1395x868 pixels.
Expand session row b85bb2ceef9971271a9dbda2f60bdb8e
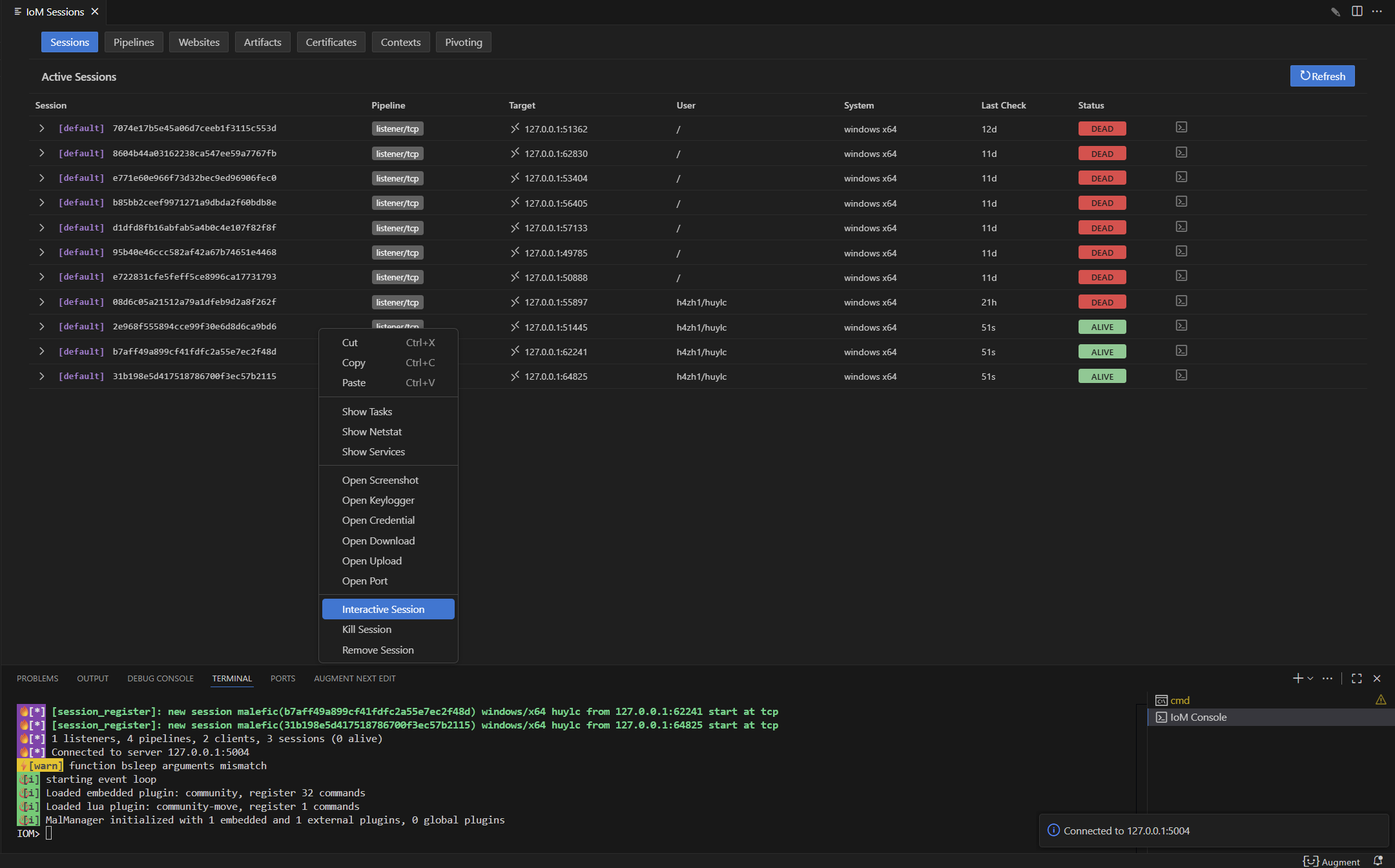click(42, 202)
